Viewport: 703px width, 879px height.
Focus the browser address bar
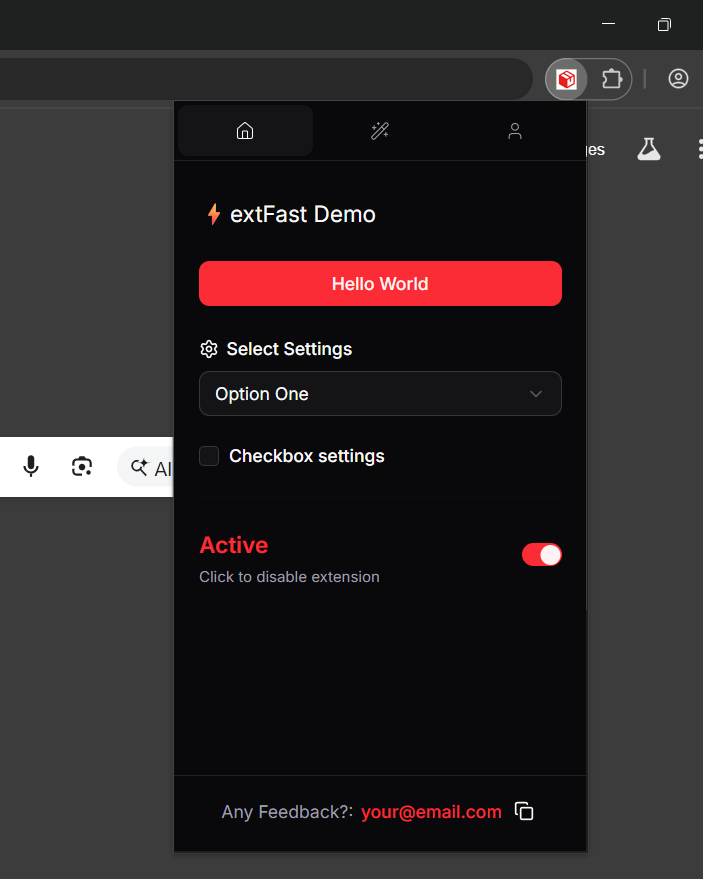[x=260, y=79]
